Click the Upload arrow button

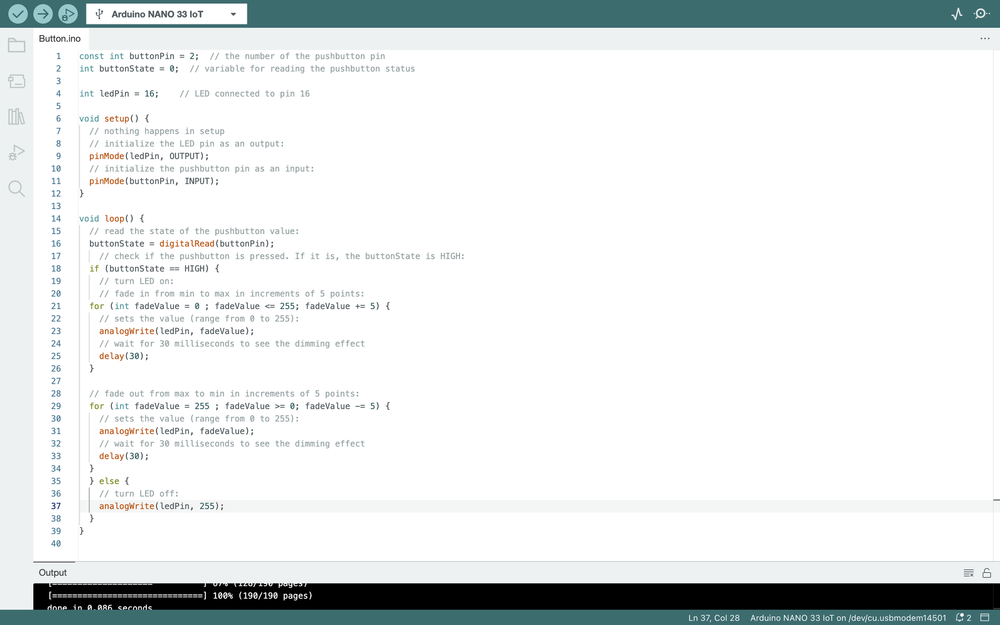tap(43, 13)
